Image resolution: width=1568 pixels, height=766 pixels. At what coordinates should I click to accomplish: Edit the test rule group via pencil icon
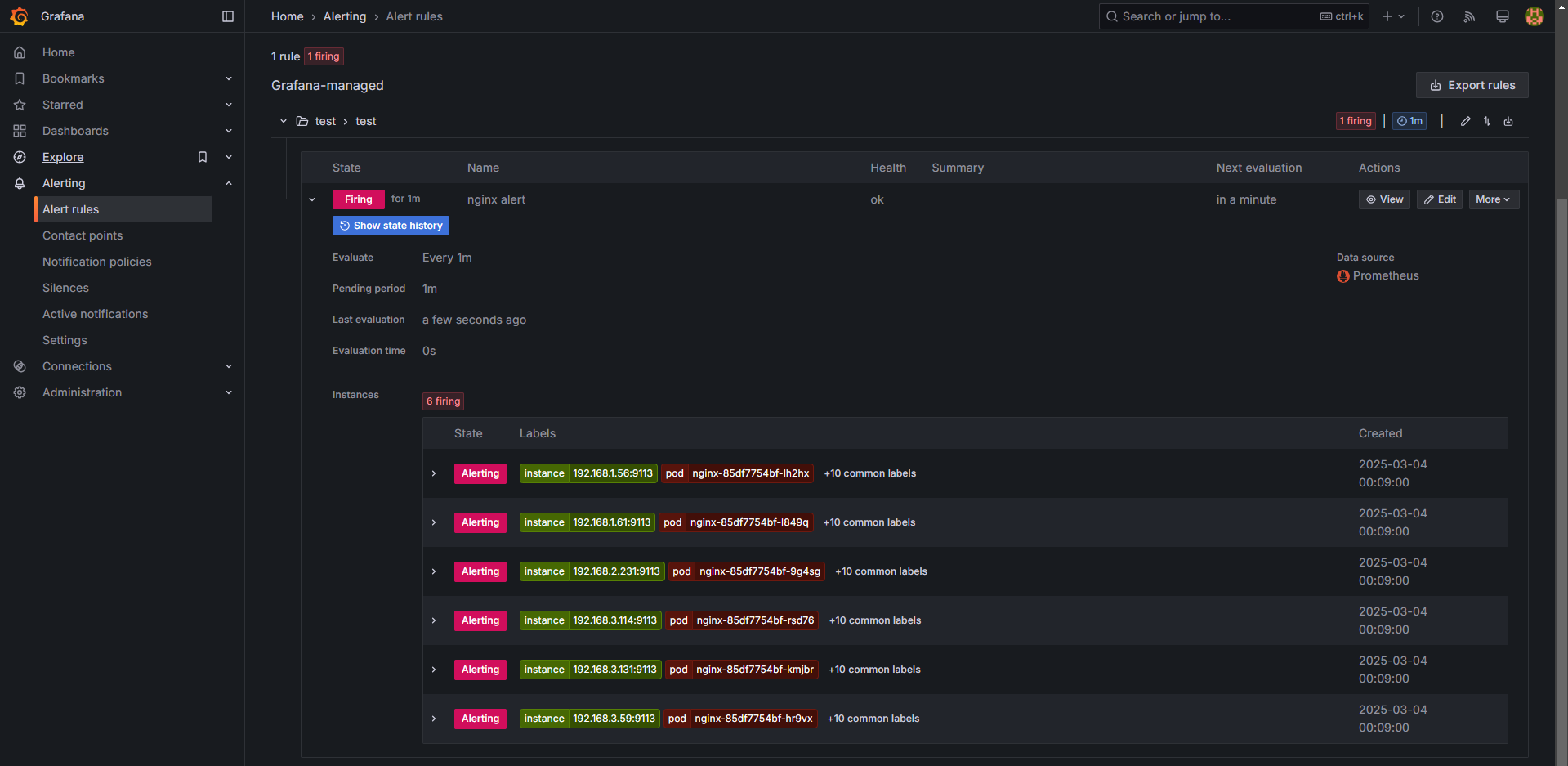pyautogui.click(x=1466, y=121)
